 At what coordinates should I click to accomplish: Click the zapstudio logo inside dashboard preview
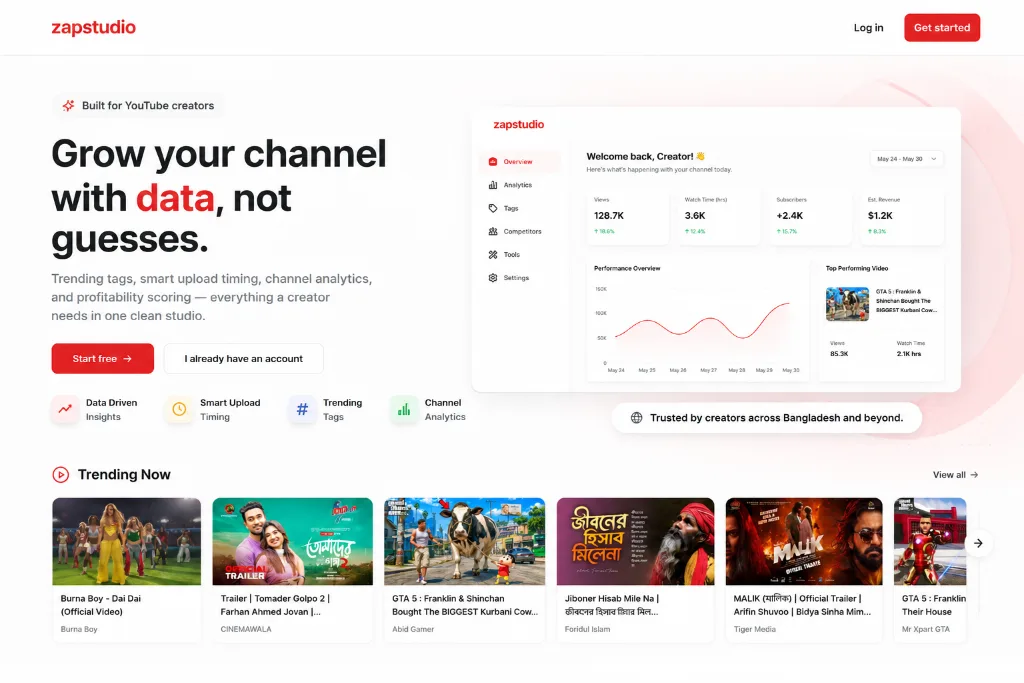(519, 124)
